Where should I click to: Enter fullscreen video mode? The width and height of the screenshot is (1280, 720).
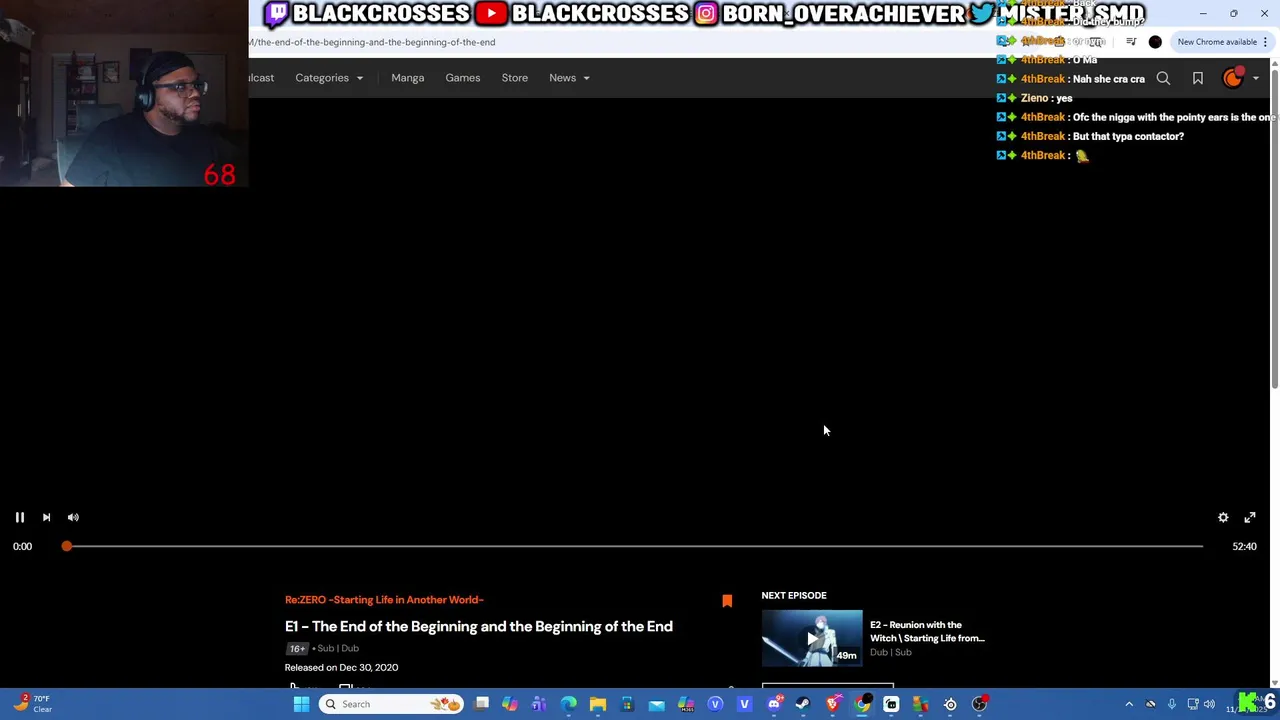(x=1250, y=517)
